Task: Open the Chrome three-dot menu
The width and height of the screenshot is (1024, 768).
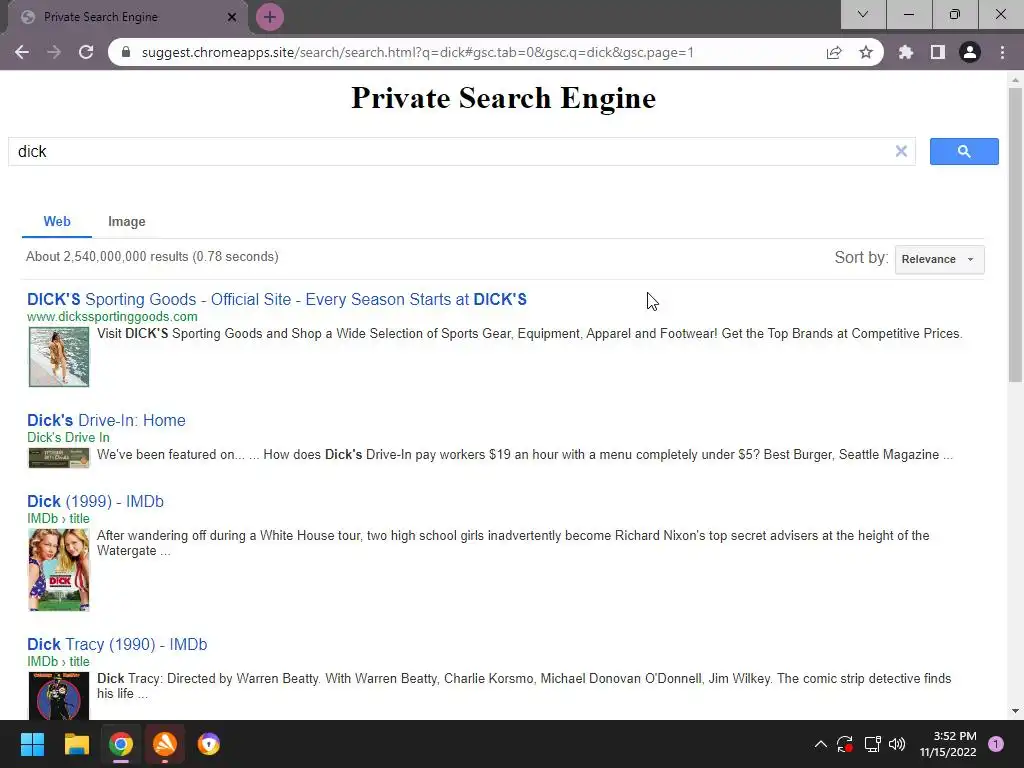Action: click(1002, 52)
